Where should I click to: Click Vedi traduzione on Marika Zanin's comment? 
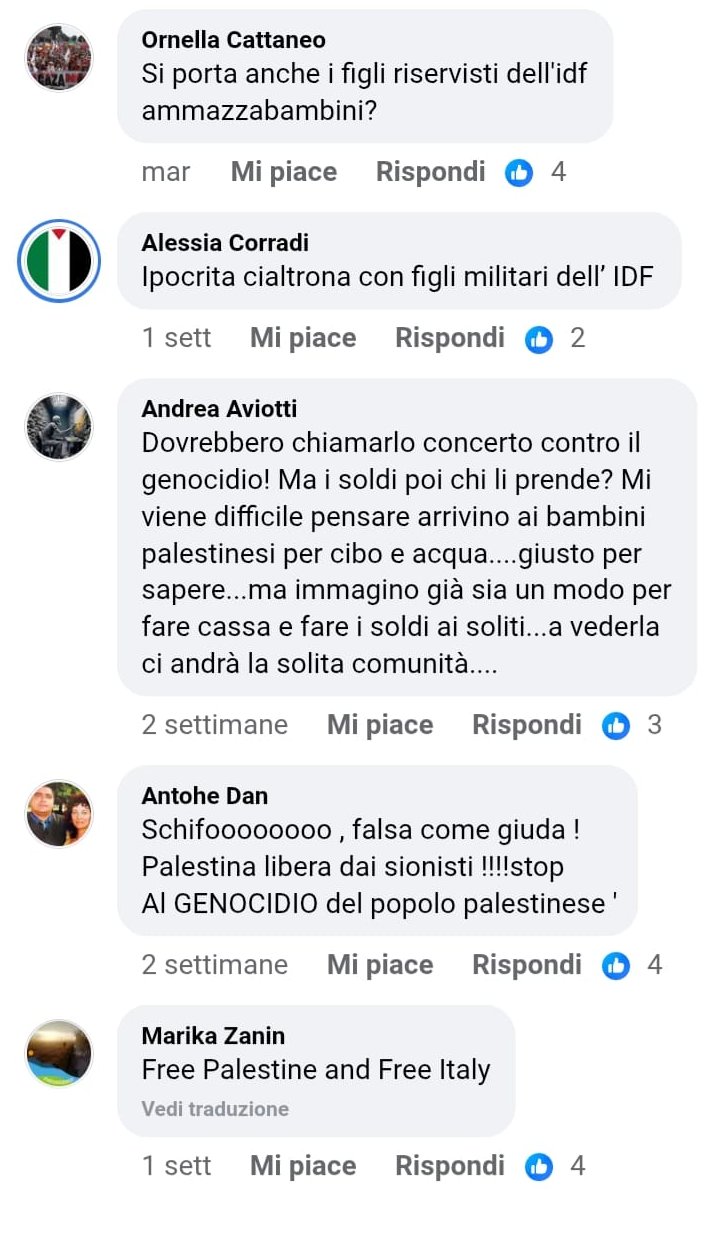click(215, 1109)
